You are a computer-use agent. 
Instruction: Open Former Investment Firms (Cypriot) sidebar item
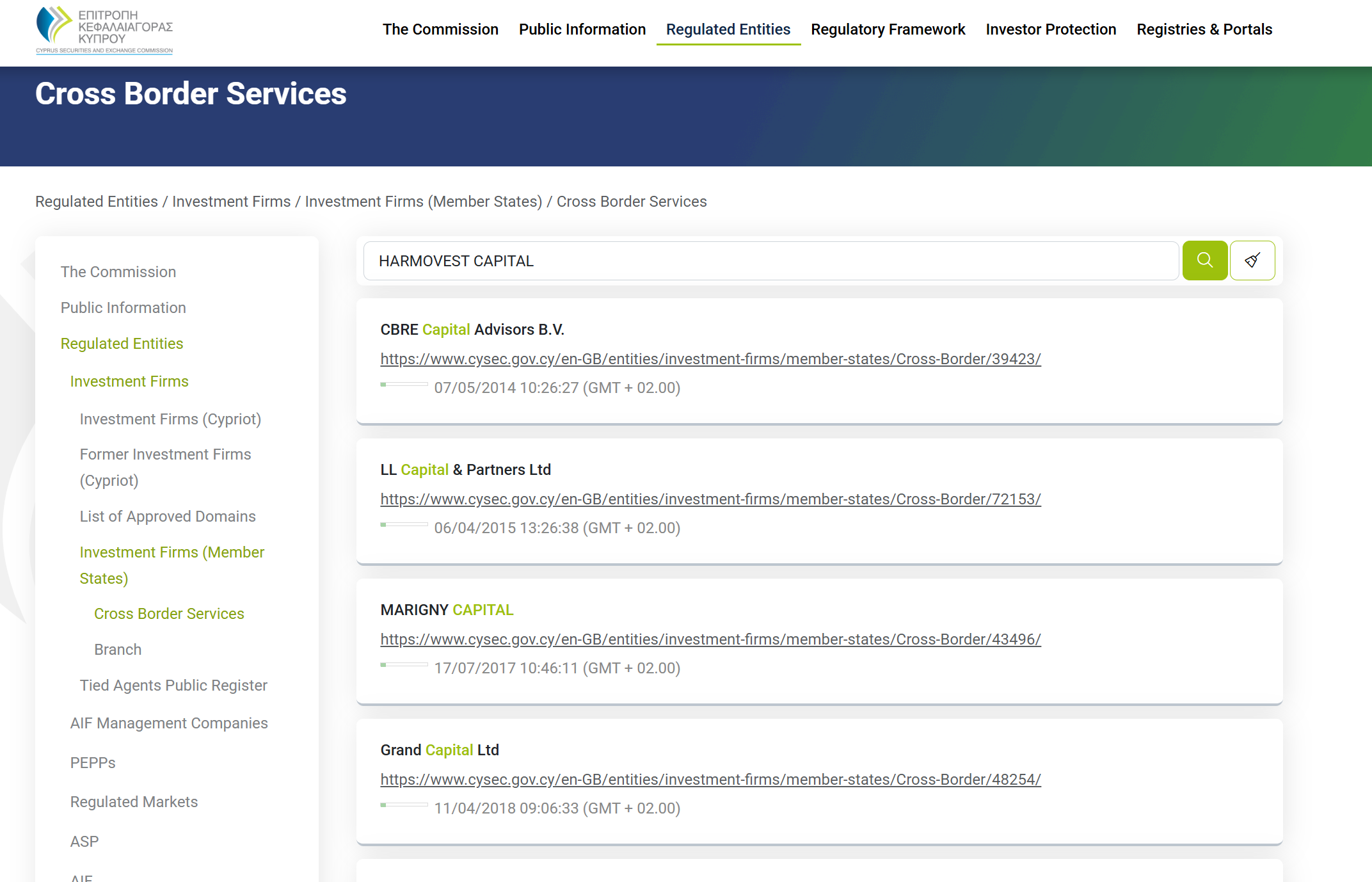coord(166,467)
